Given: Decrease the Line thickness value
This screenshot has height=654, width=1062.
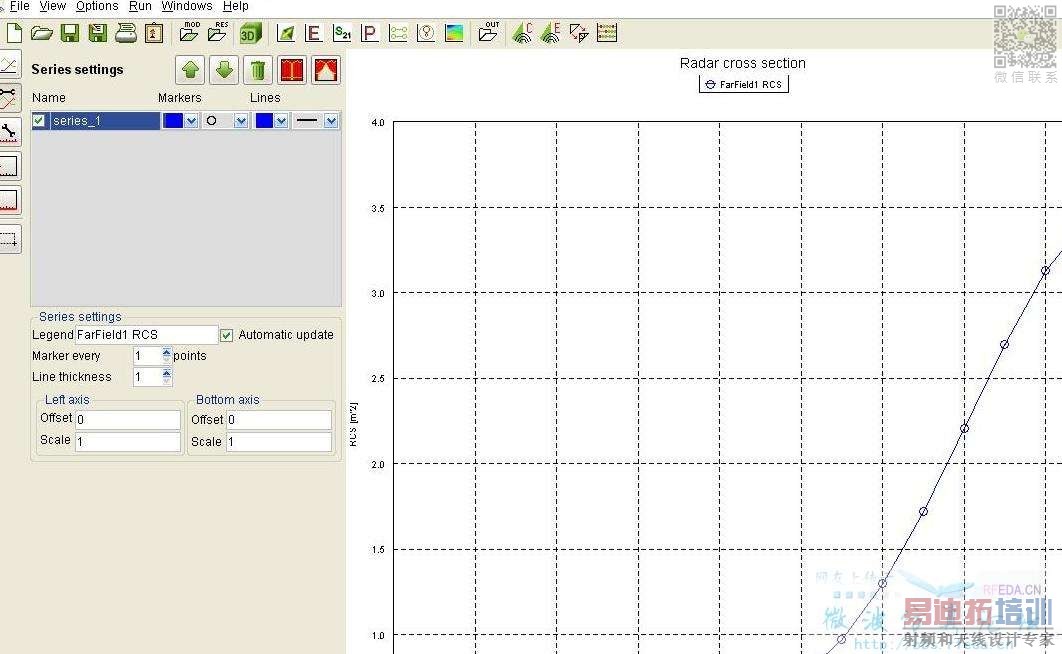Looking at the screenshot, I should click(167, 381).
